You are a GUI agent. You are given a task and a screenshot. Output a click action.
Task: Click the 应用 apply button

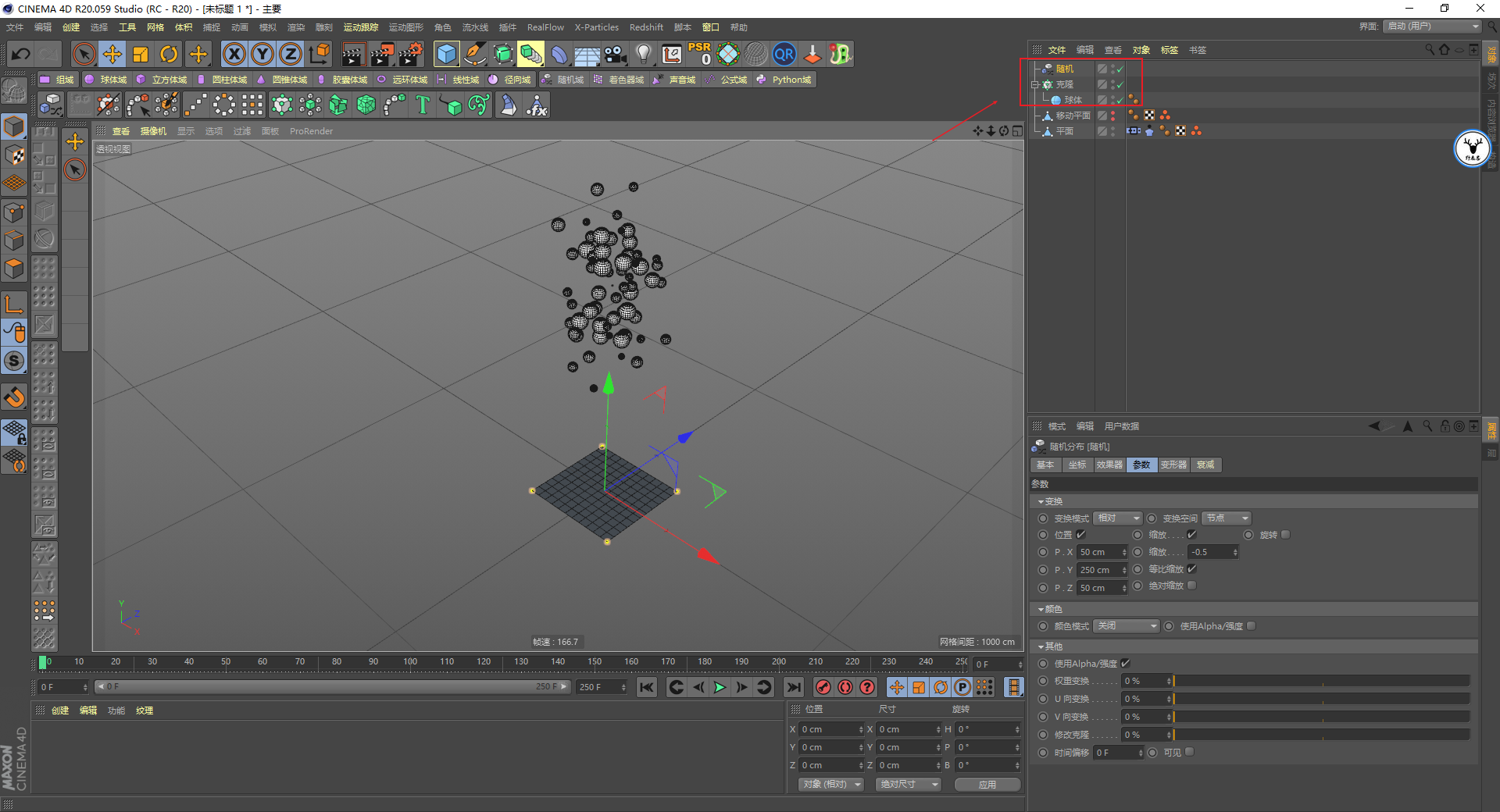coord(987,784)
